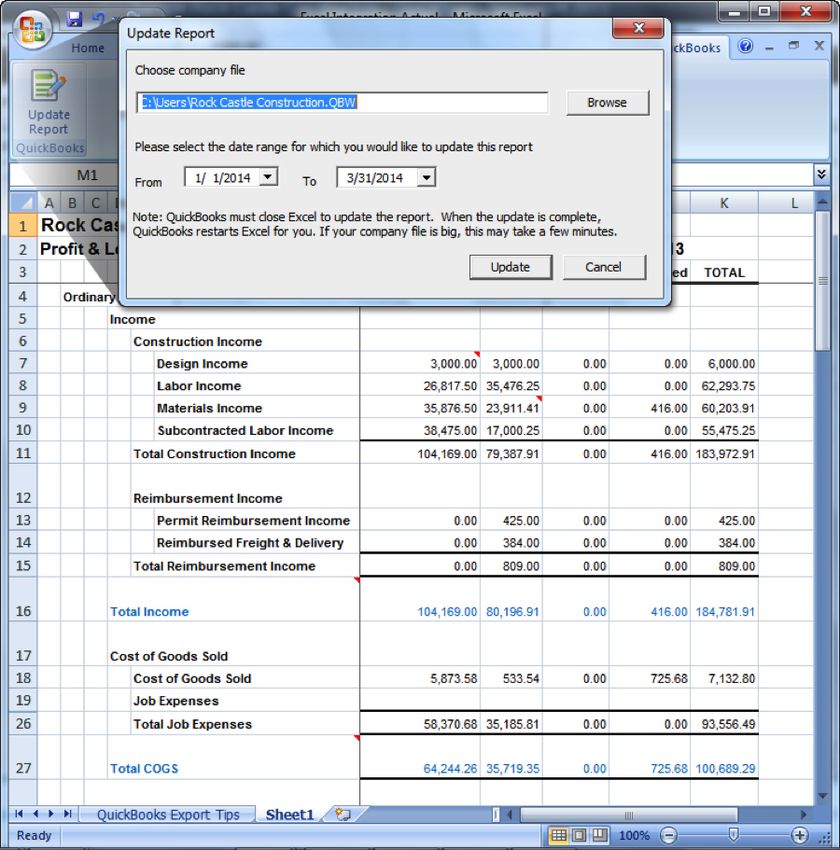Click the Subcontracted Labor Income label
This screenshot has width=840, height=850.
pos(245,430)
